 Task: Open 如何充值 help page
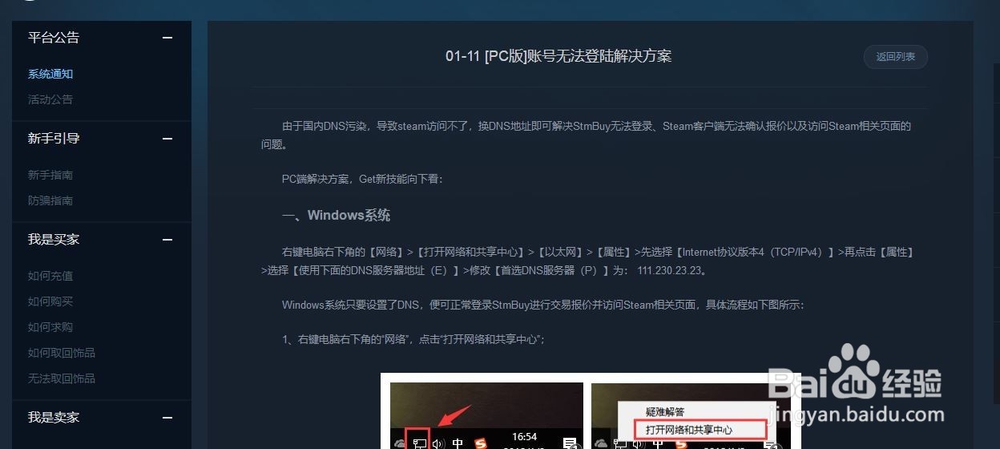(x=50, y=276)
